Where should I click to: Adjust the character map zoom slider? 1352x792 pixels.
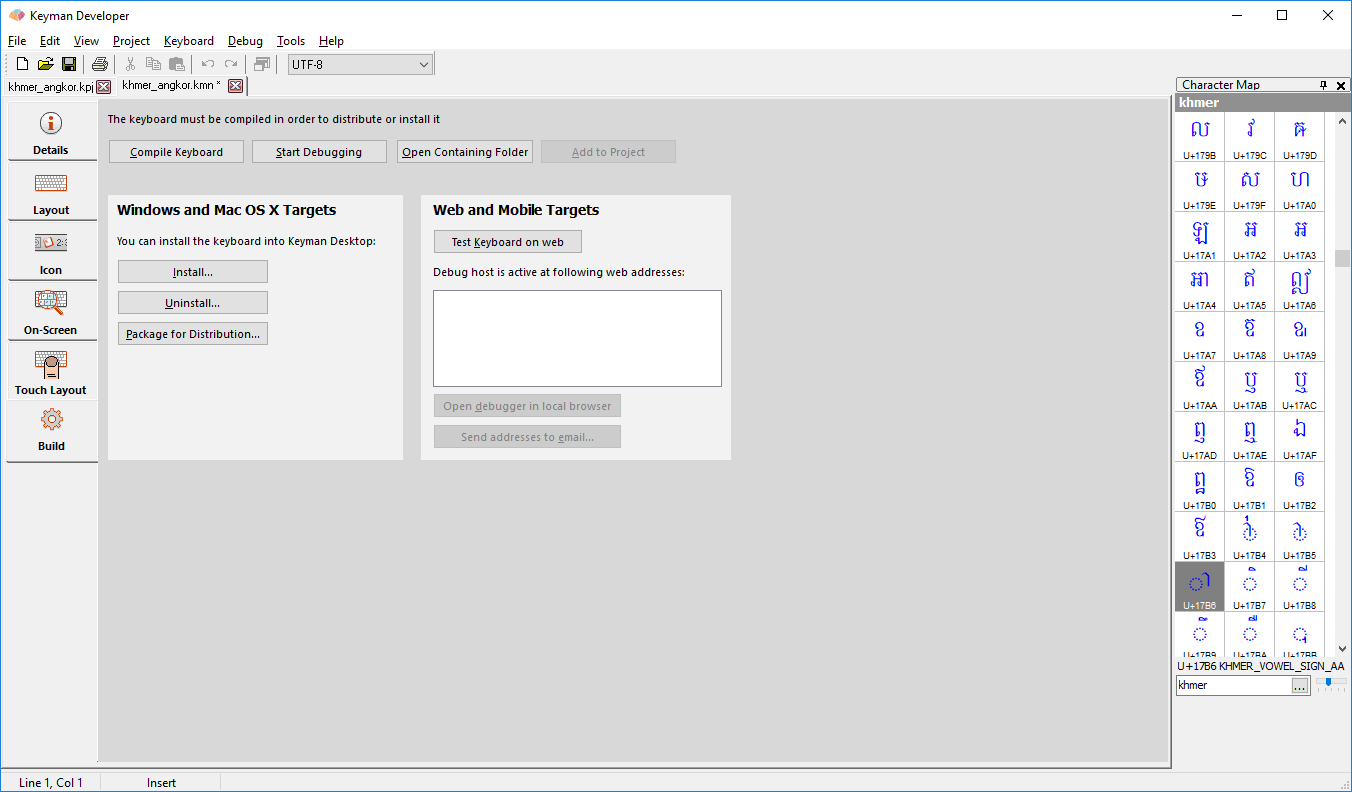coord(1330,683)
